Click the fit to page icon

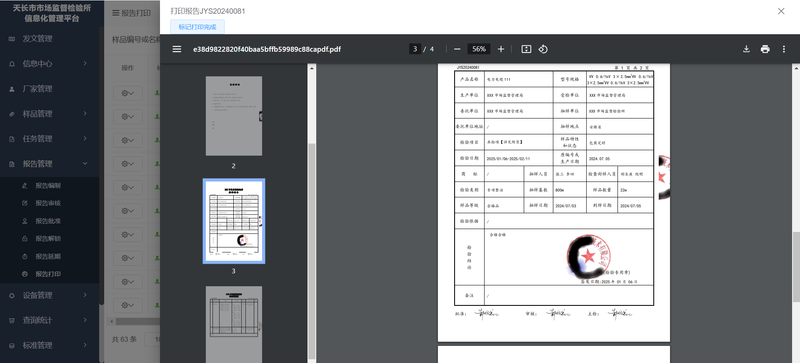point(527,49)
